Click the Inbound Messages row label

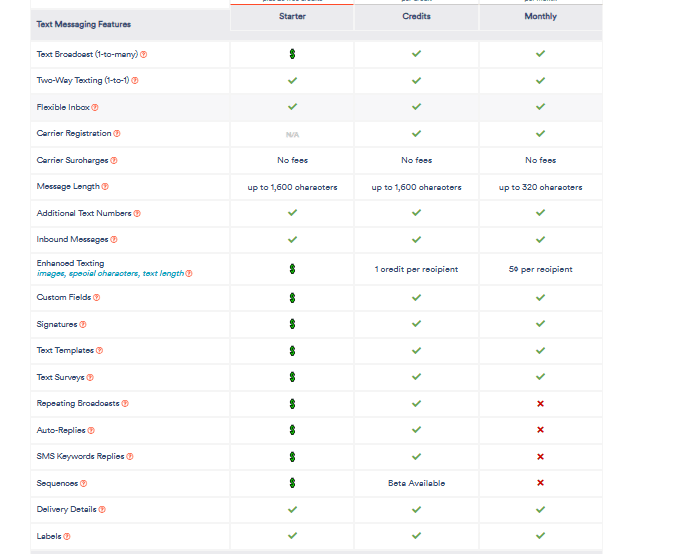coord(72,239)
